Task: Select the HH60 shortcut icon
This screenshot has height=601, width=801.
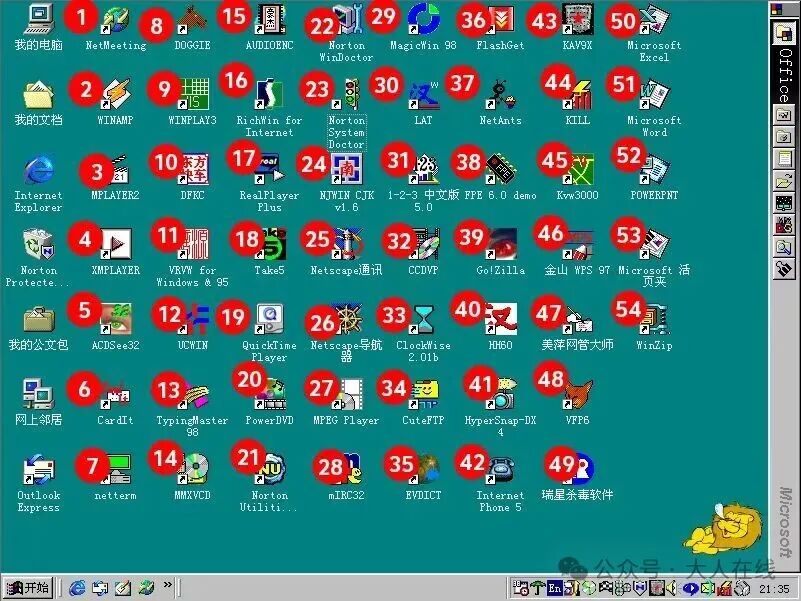Action: [501, 320]
